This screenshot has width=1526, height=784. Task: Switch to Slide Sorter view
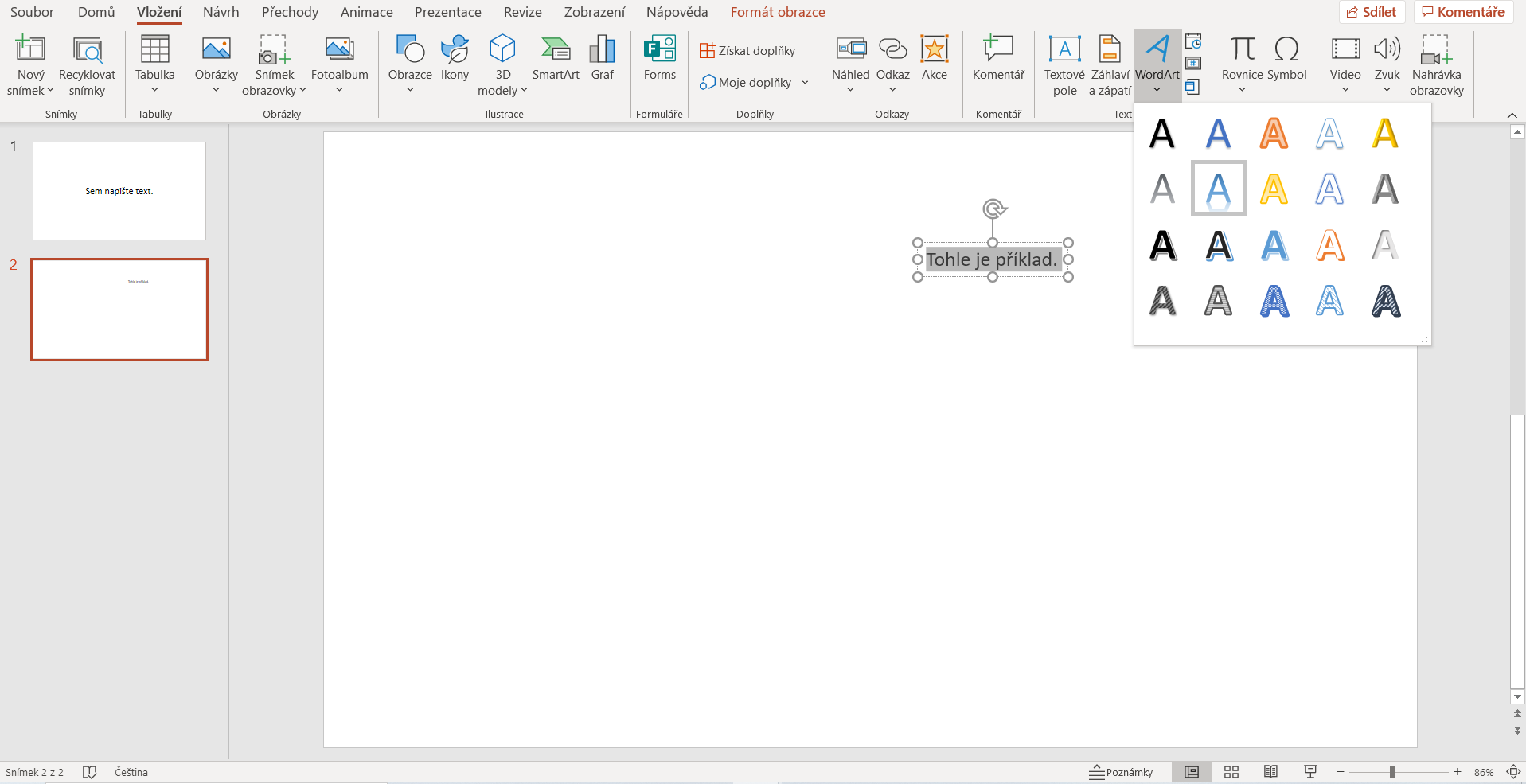point(1231,771)
